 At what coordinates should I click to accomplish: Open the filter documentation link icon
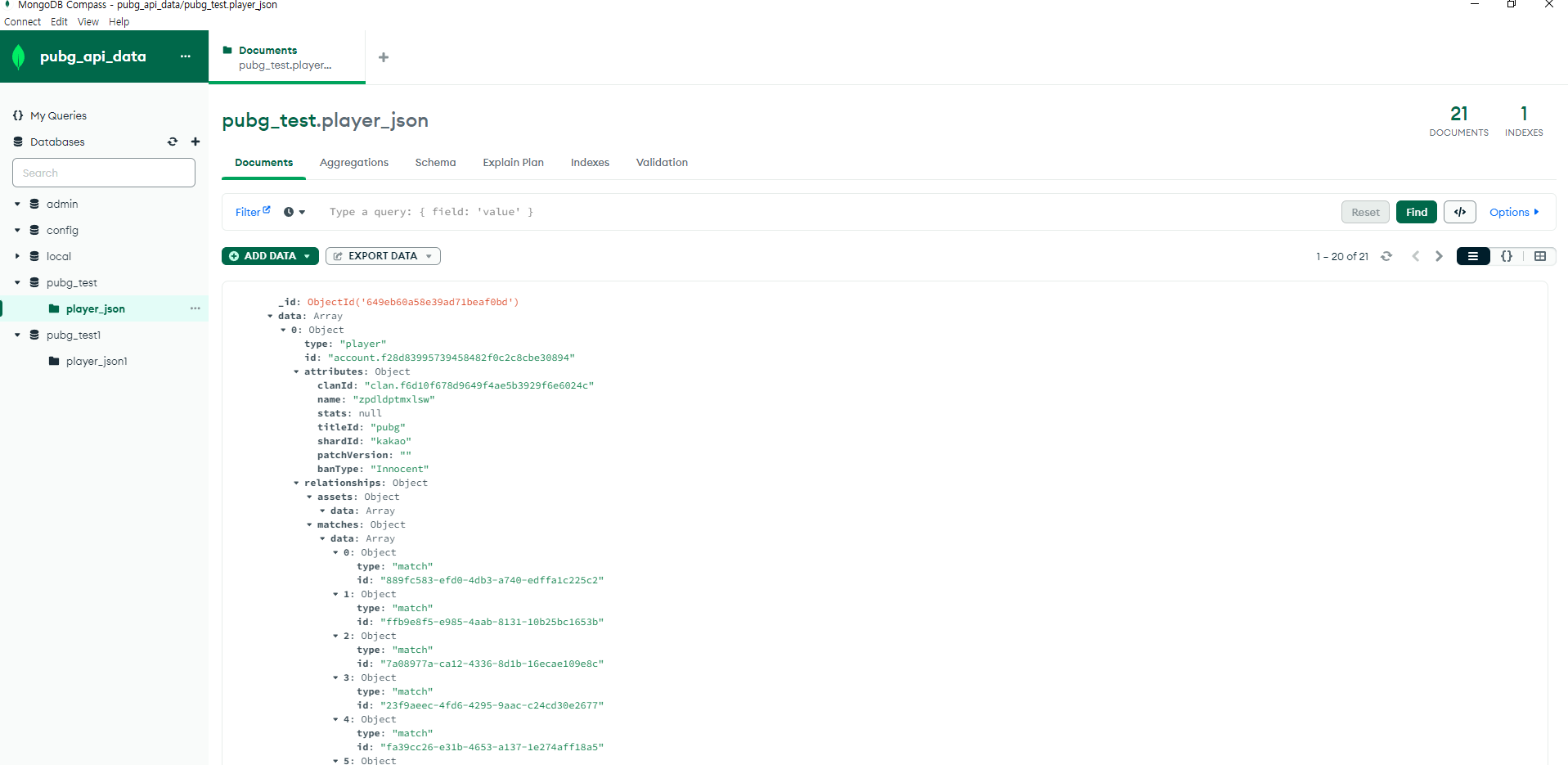267,209
